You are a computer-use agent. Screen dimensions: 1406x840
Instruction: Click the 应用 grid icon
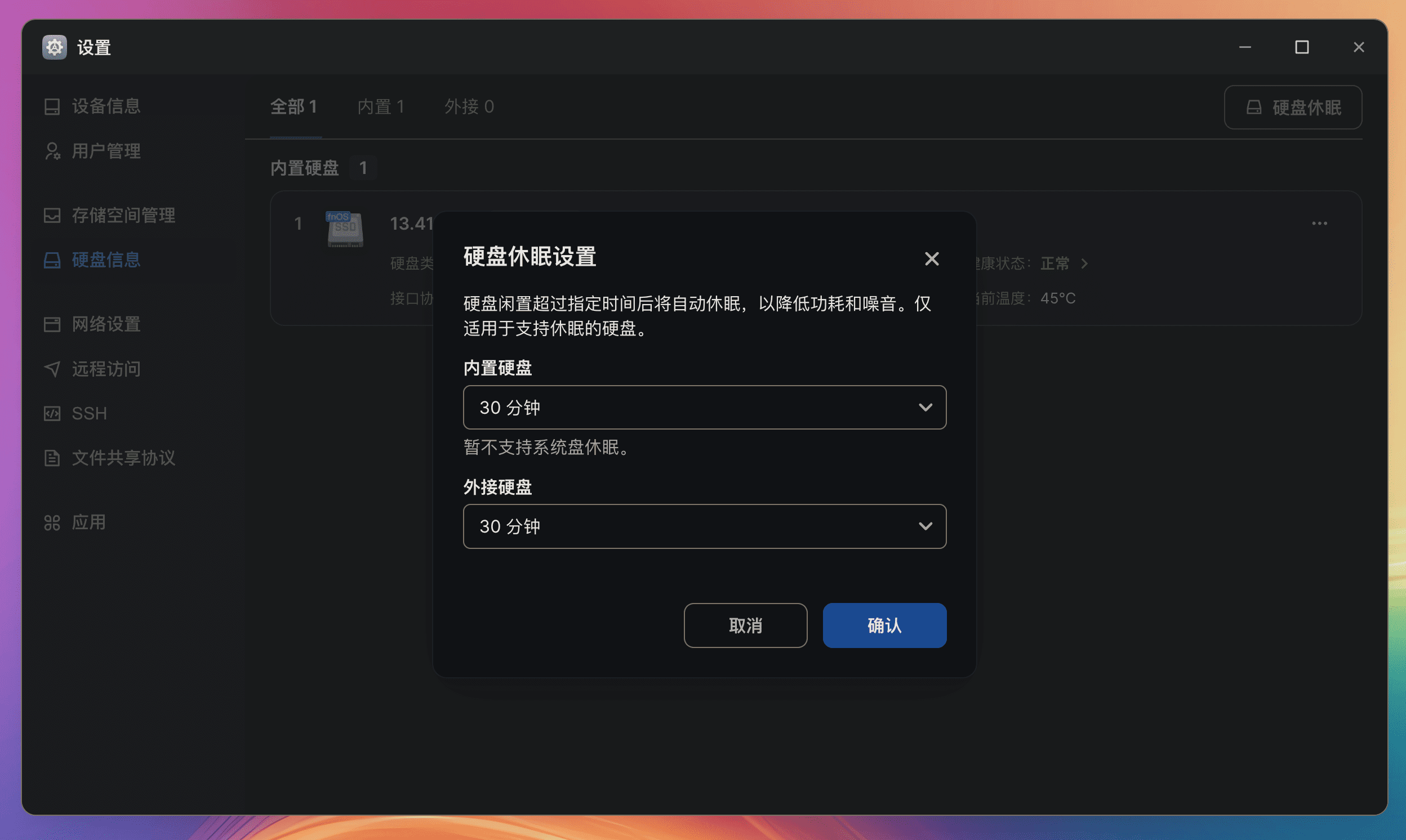point(52,522)
